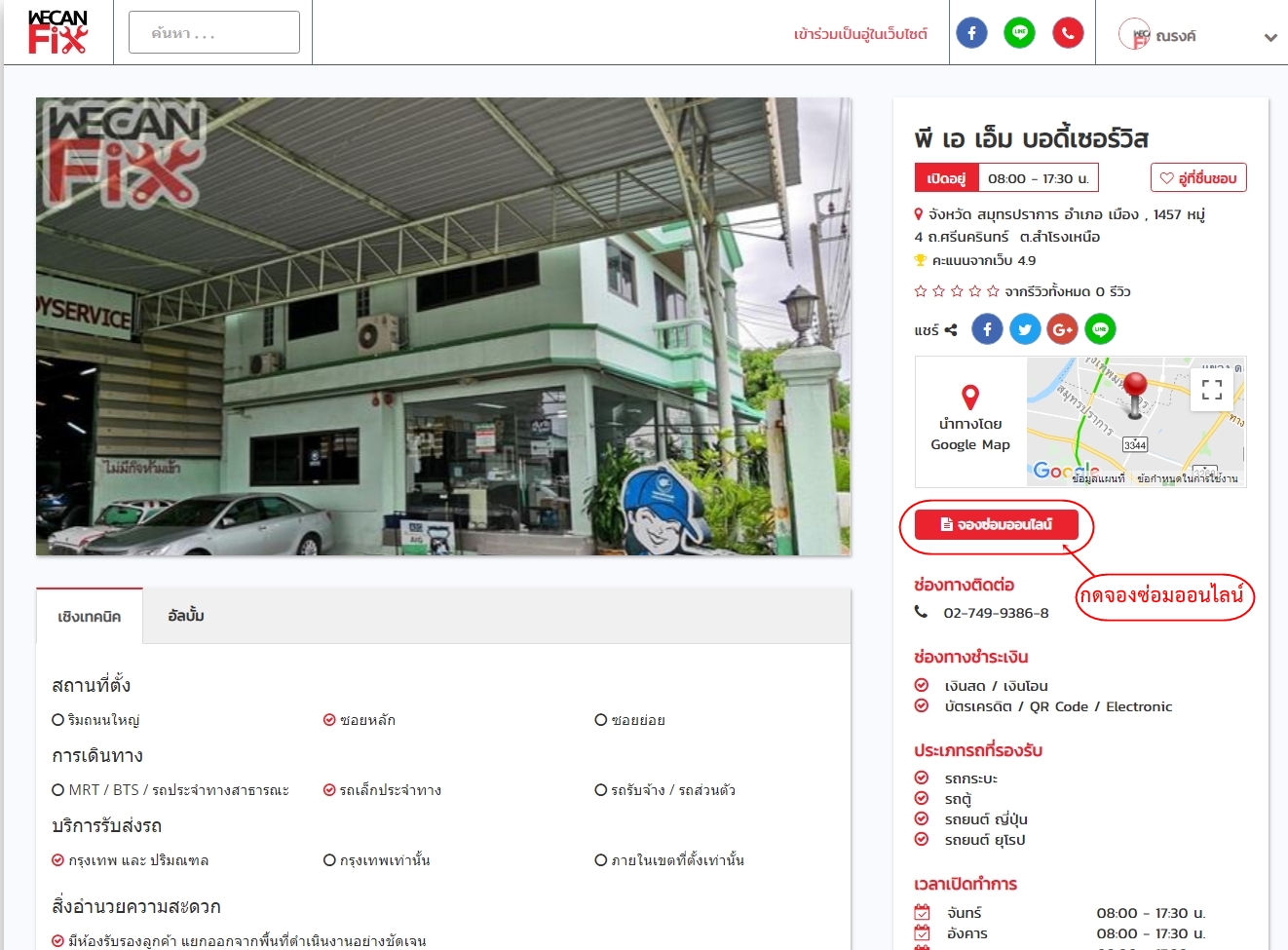
Task: Click the main garage photo
Action: coord(443,326)
